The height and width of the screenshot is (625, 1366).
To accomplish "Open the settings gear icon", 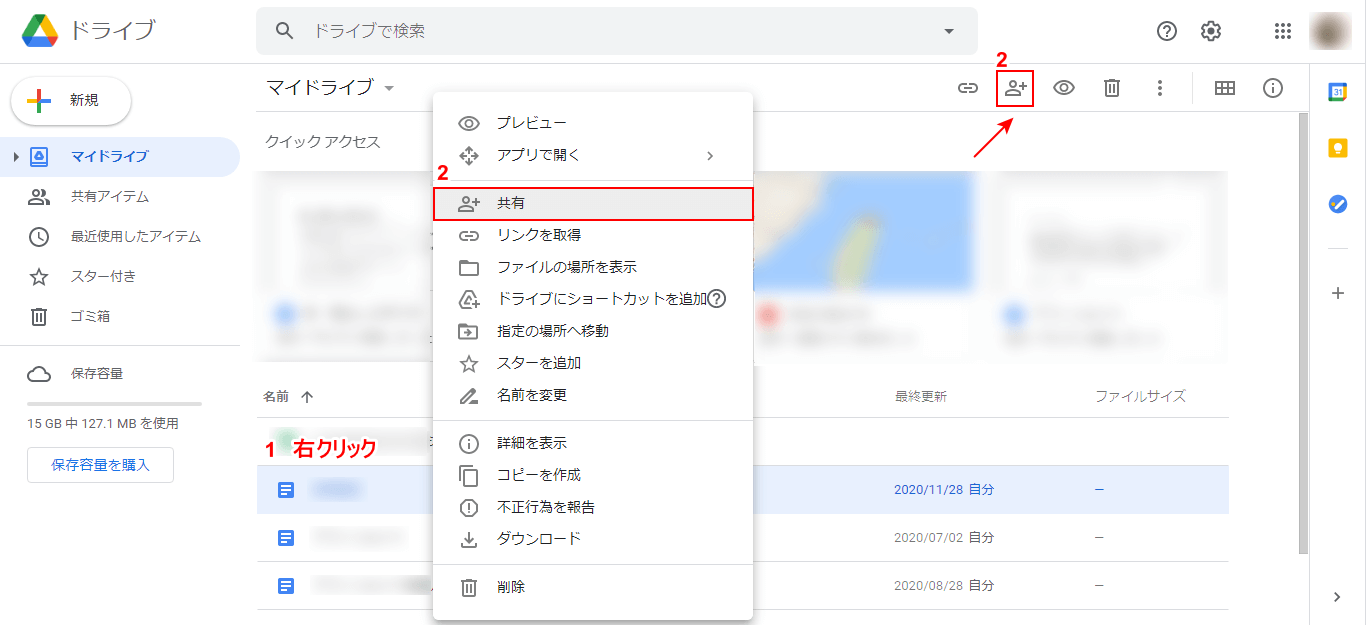I will (x=1211, y=31).
